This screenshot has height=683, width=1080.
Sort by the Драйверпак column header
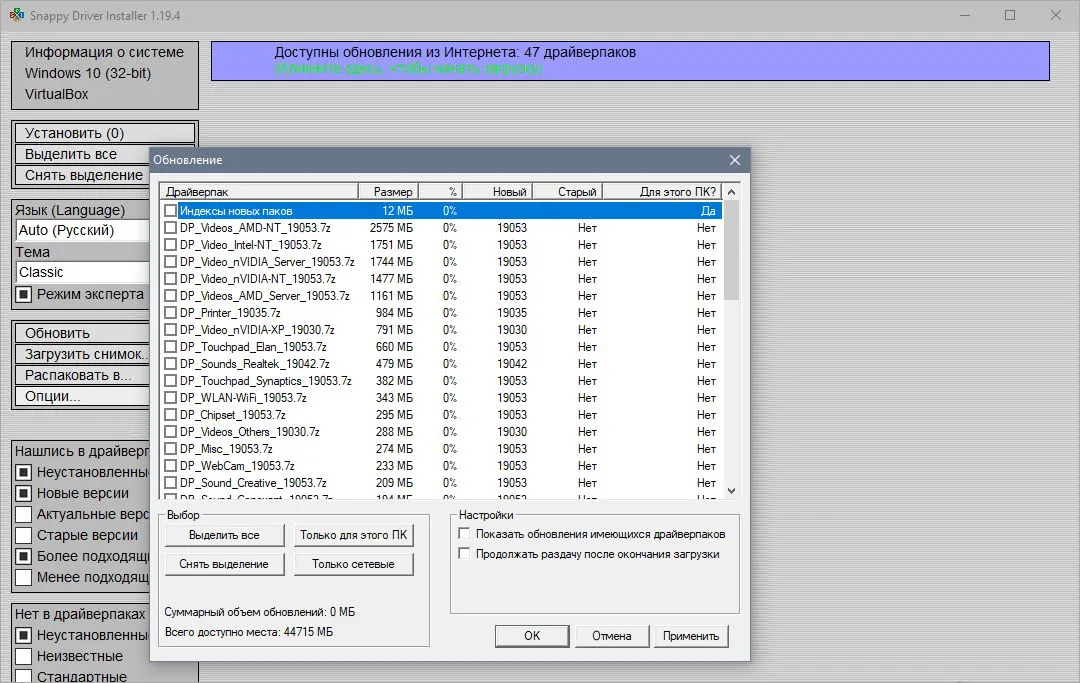pos(259,191)
